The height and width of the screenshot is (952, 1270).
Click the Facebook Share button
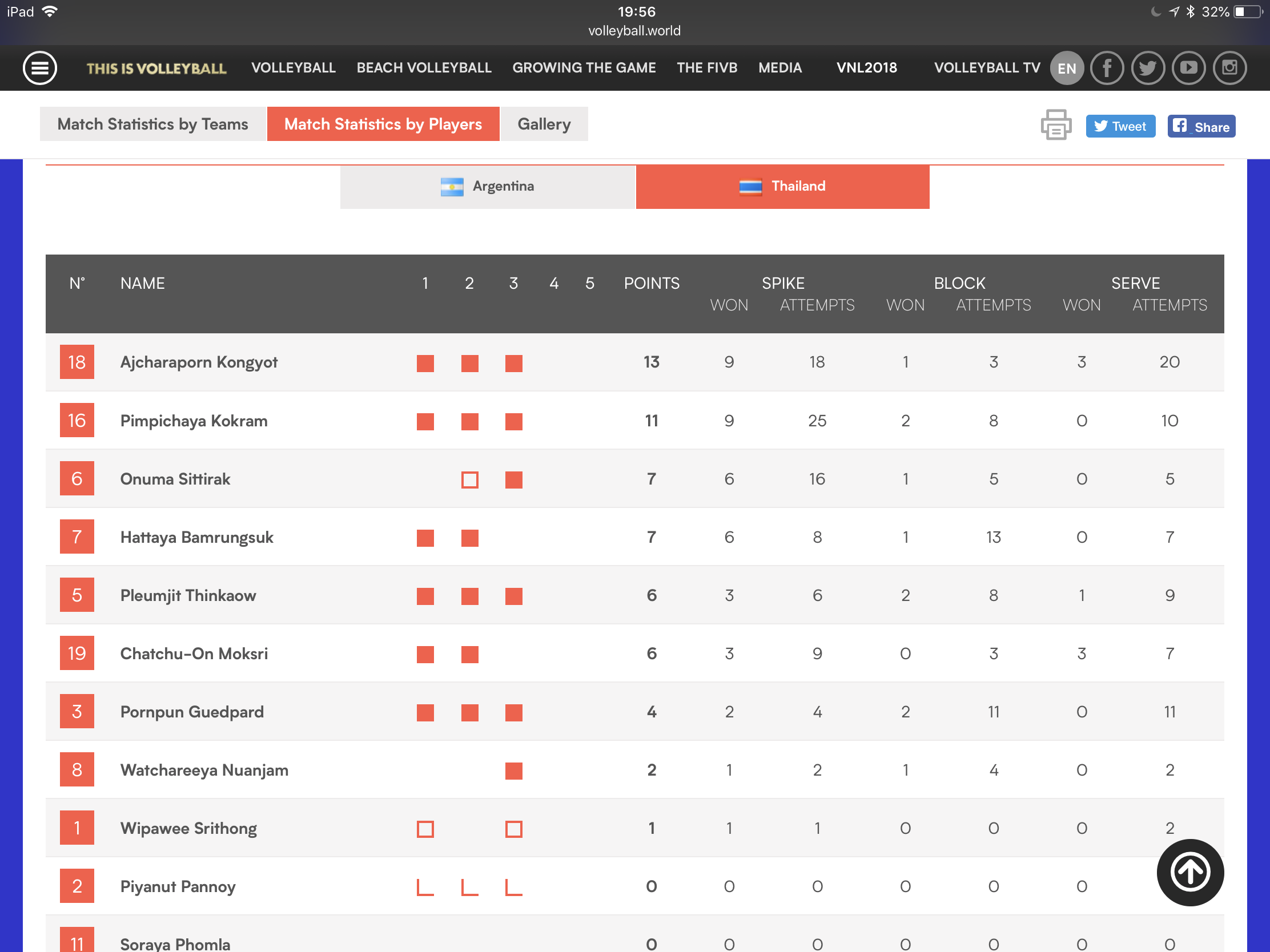(1200, 126)
